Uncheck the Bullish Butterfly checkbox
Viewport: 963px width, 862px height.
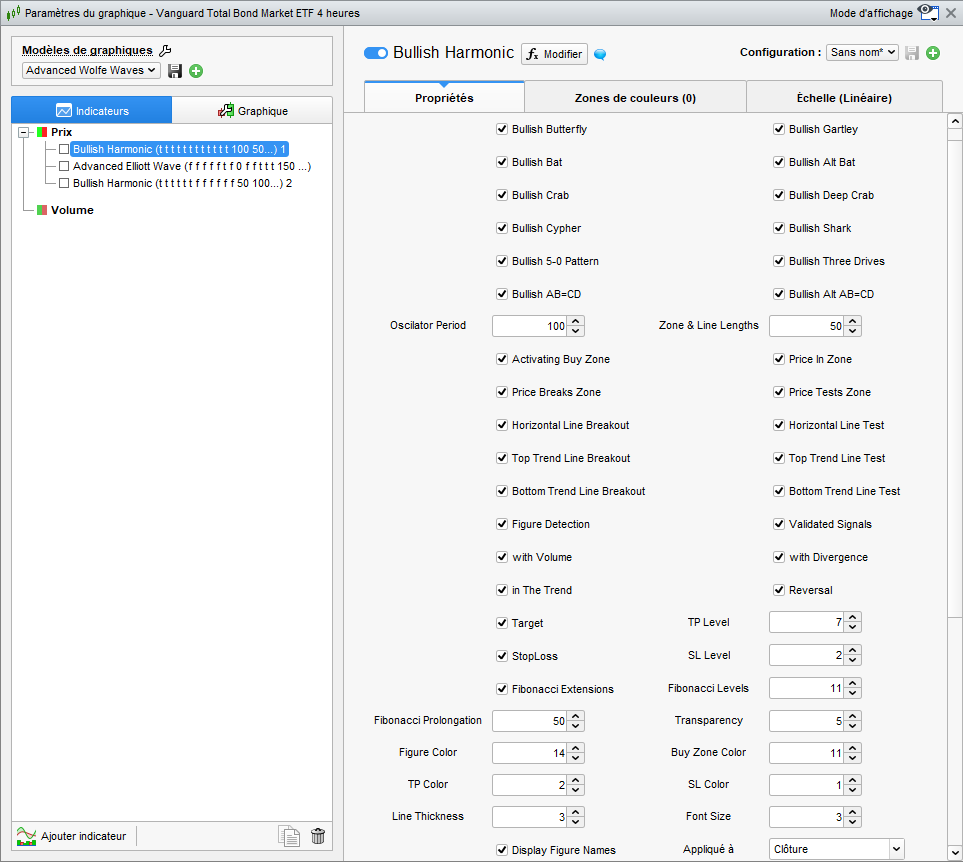(x=502, y=129)
